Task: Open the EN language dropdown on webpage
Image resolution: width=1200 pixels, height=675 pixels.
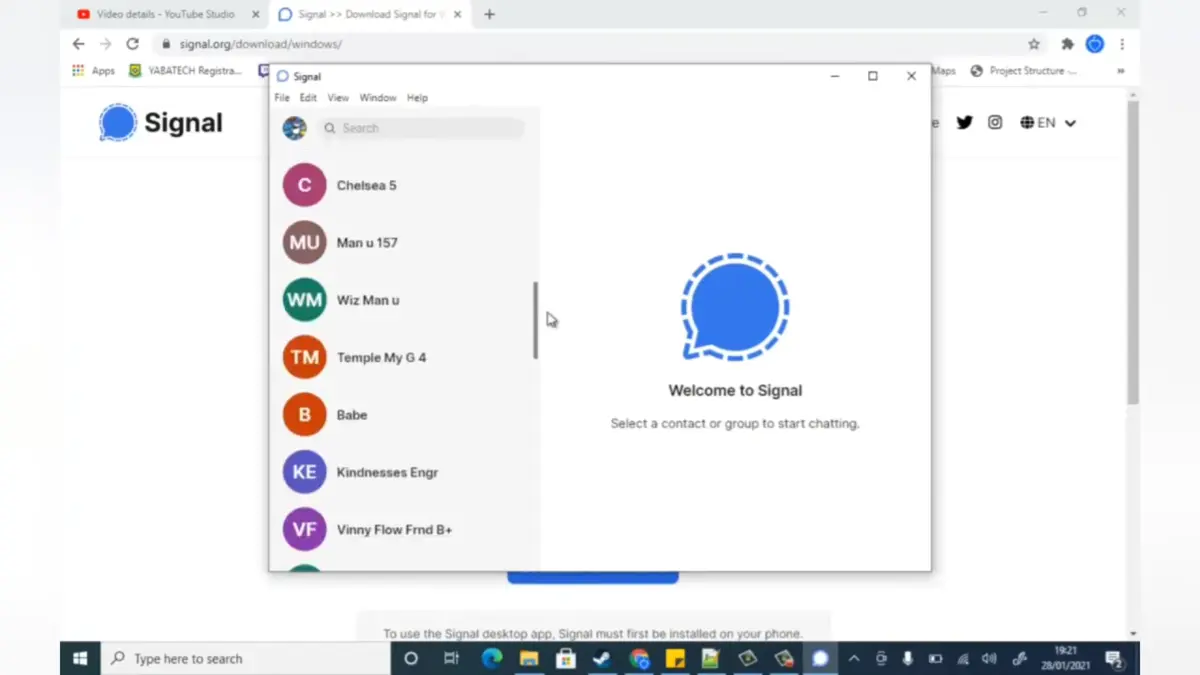Action: tap(1048, 123)
